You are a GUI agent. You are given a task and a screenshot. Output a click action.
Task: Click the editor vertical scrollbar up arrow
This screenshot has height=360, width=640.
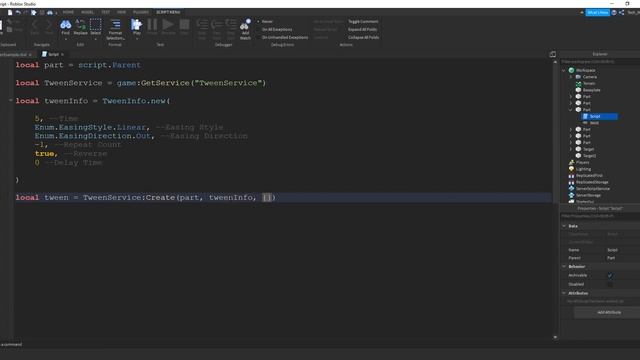[x=555, y=62]
